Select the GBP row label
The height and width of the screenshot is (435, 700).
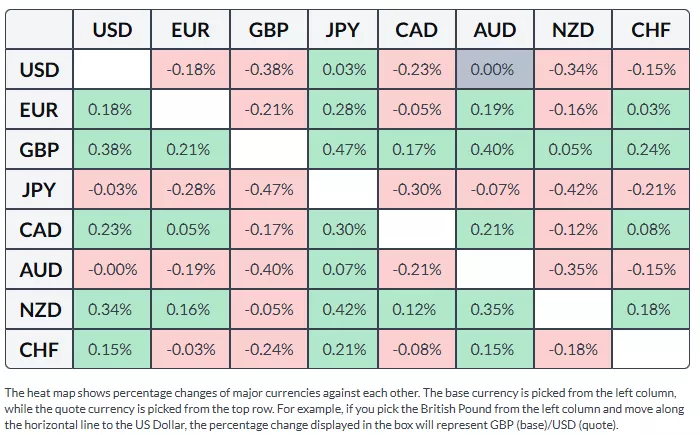point(40,150)
